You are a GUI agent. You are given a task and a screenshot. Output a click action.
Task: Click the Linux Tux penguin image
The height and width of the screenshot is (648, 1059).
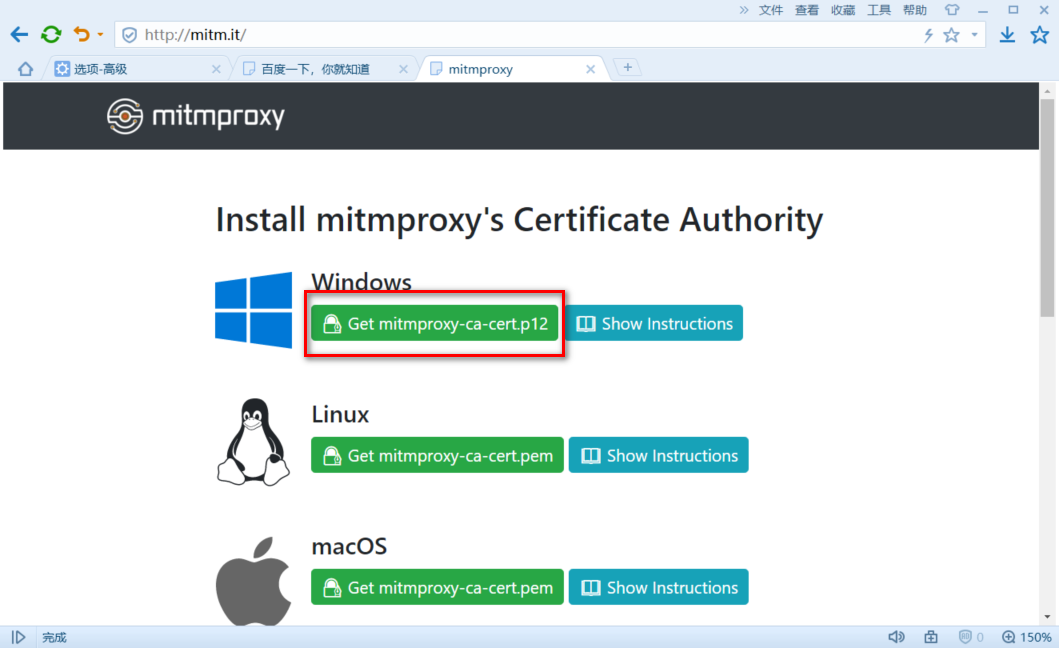[253, 442]
